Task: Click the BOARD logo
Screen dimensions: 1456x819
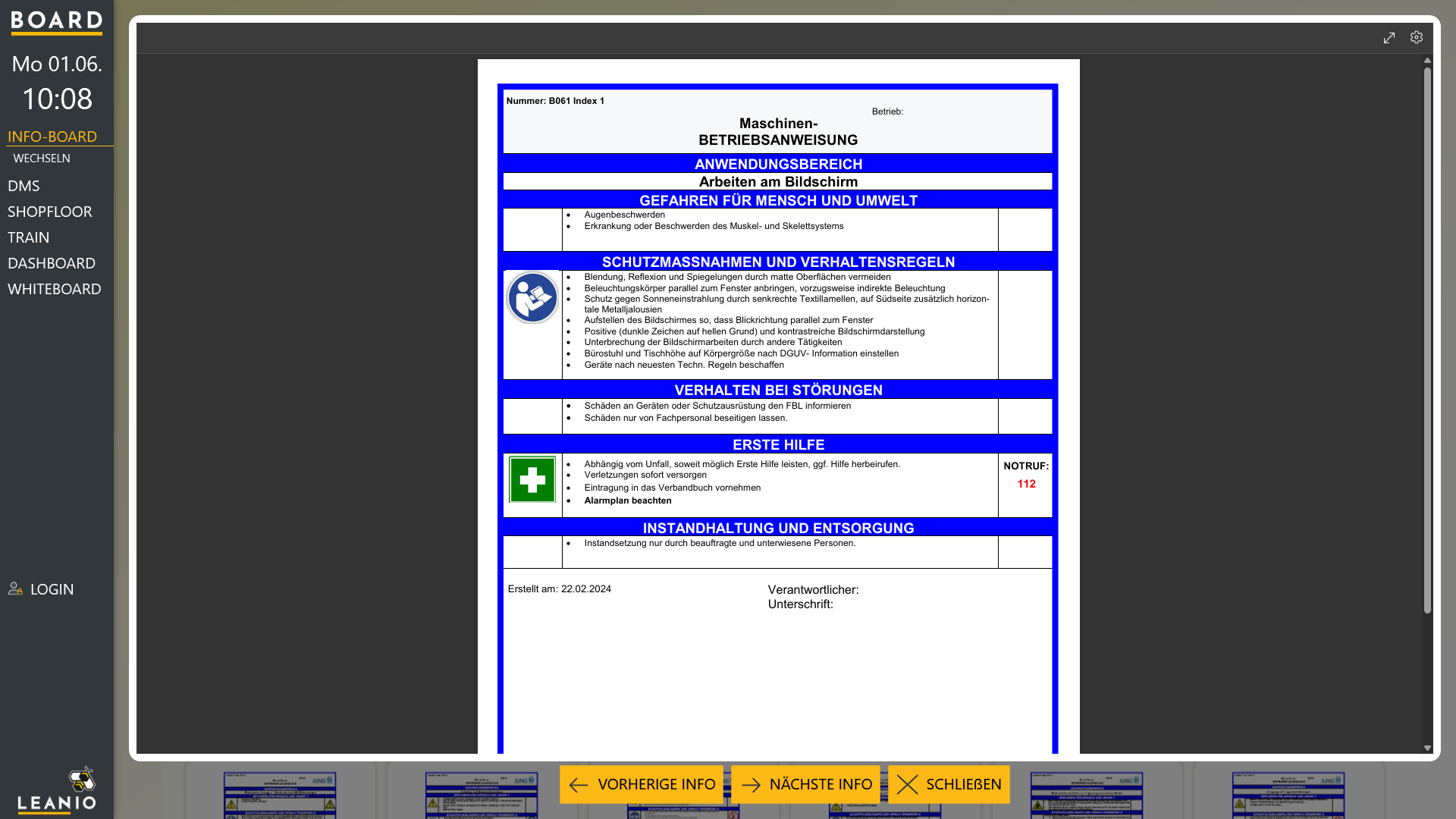Action: [57, 23]
